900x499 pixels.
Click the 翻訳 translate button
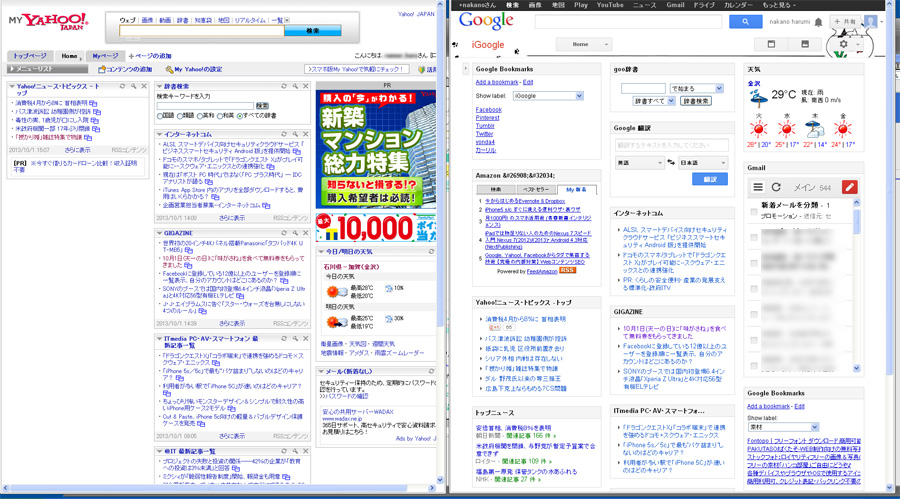point(710,180)
